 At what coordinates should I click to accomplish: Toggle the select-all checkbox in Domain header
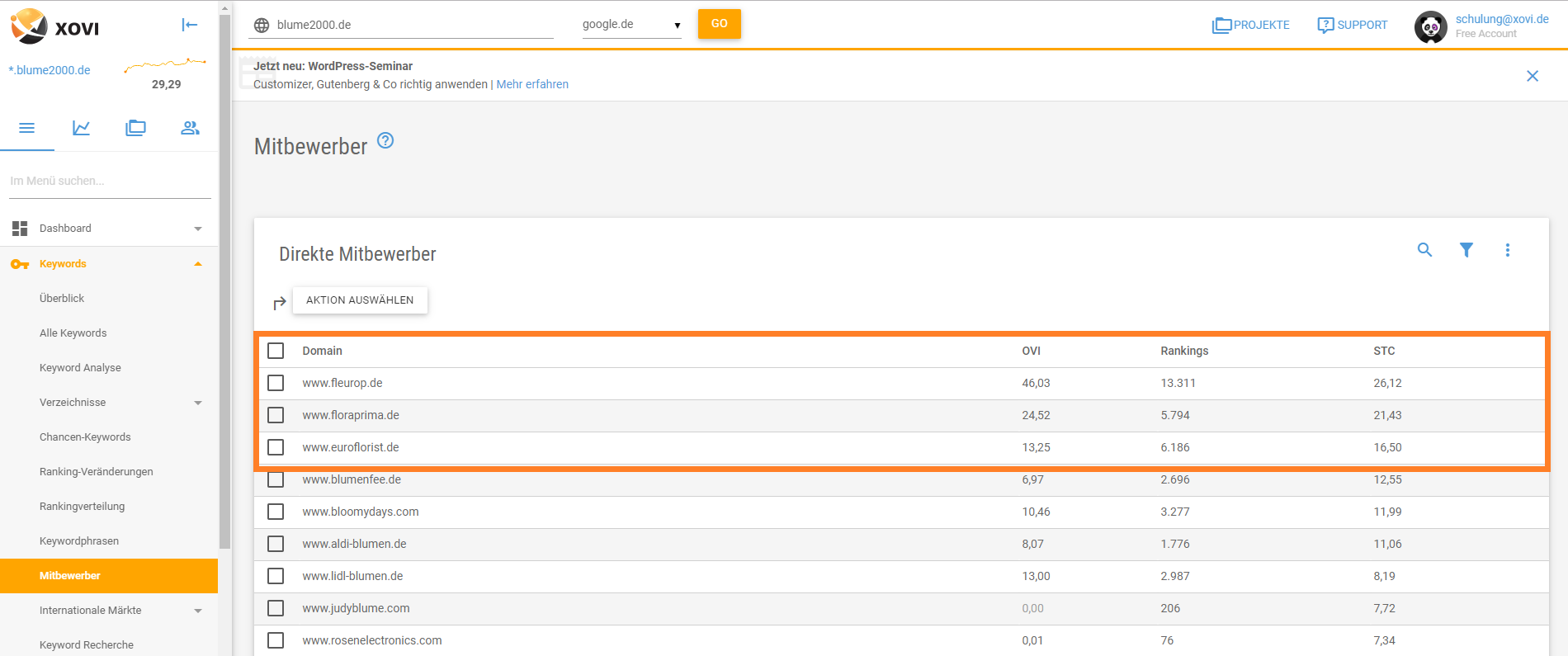click(x=276, y=351)
